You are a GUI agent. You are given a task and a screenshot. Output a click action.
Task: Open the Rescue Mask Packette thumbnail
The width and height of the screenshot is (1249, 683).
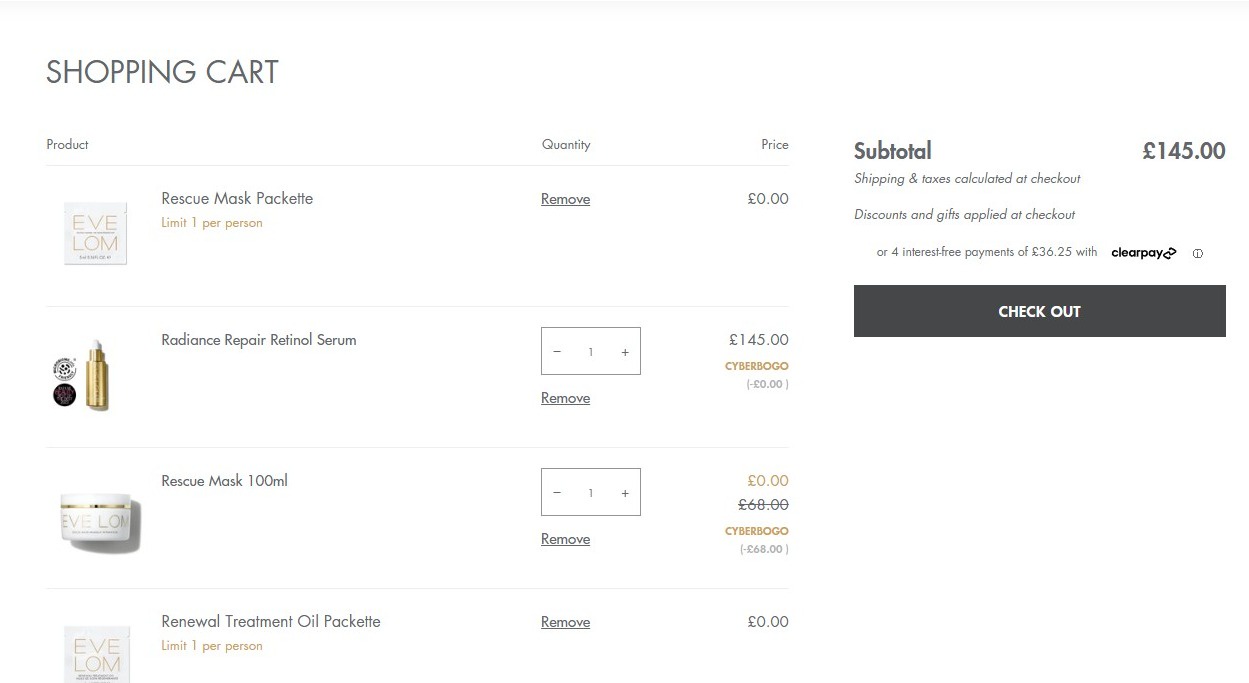point(96,234)
